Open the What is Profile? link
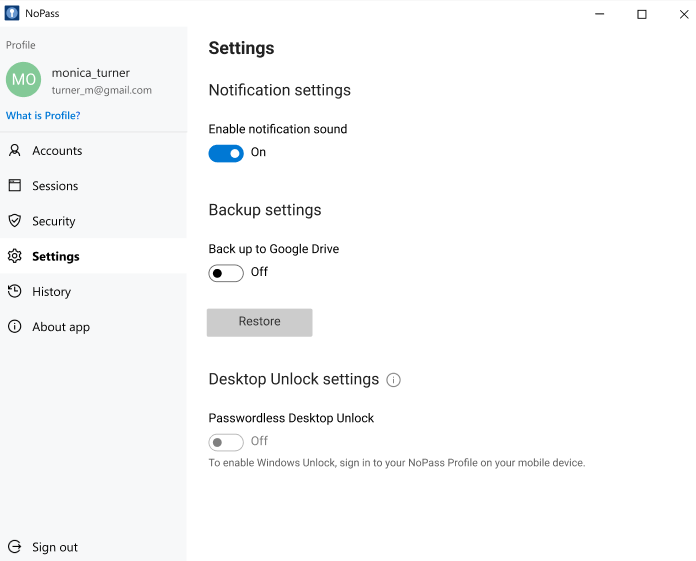This screenshot has width=696, height=561. (x=43, y=115)
